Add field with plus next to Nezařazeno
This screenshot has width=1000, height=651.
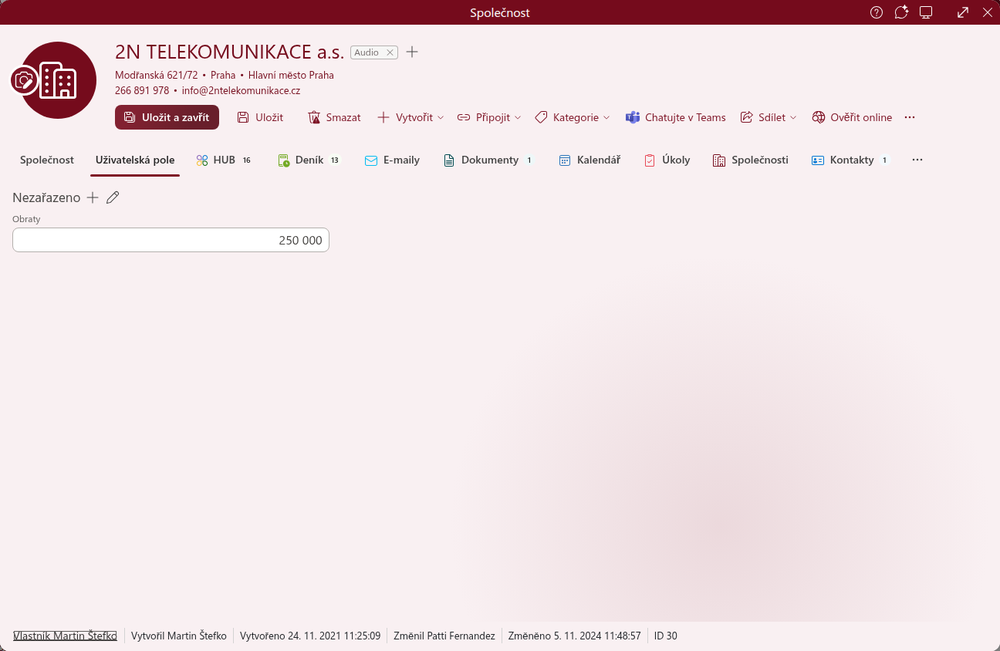92,198
